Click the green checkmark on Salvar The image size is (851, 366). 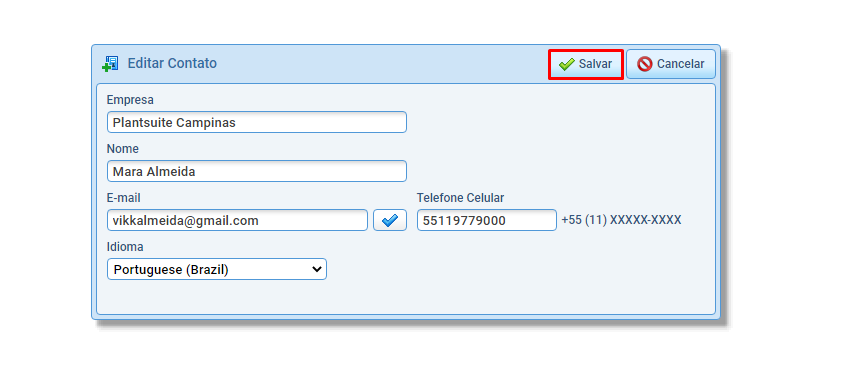click(567, 64)
